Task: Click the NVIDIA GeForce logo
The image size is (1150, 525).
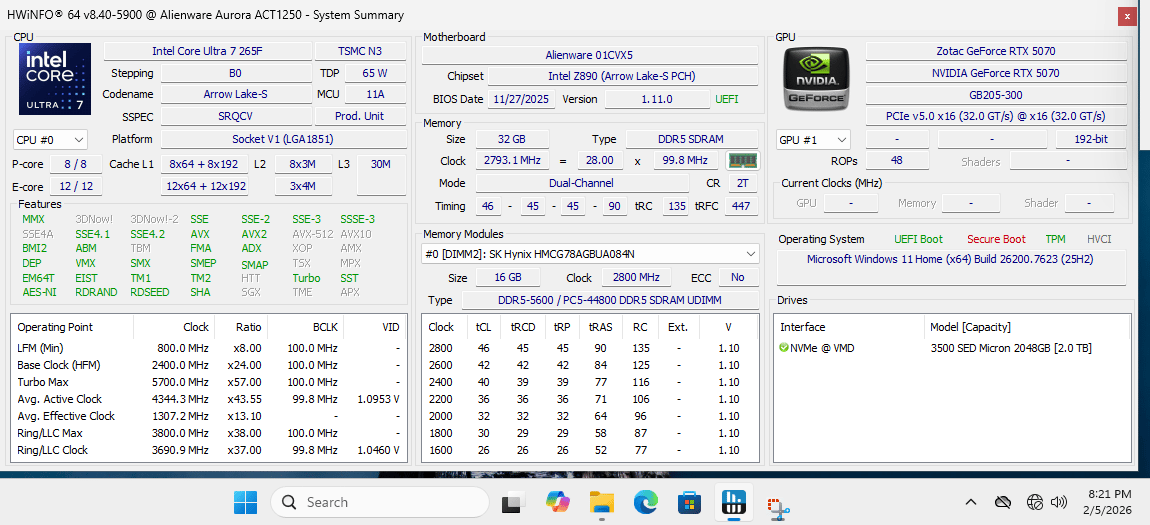Action: (x=817, y=79)
